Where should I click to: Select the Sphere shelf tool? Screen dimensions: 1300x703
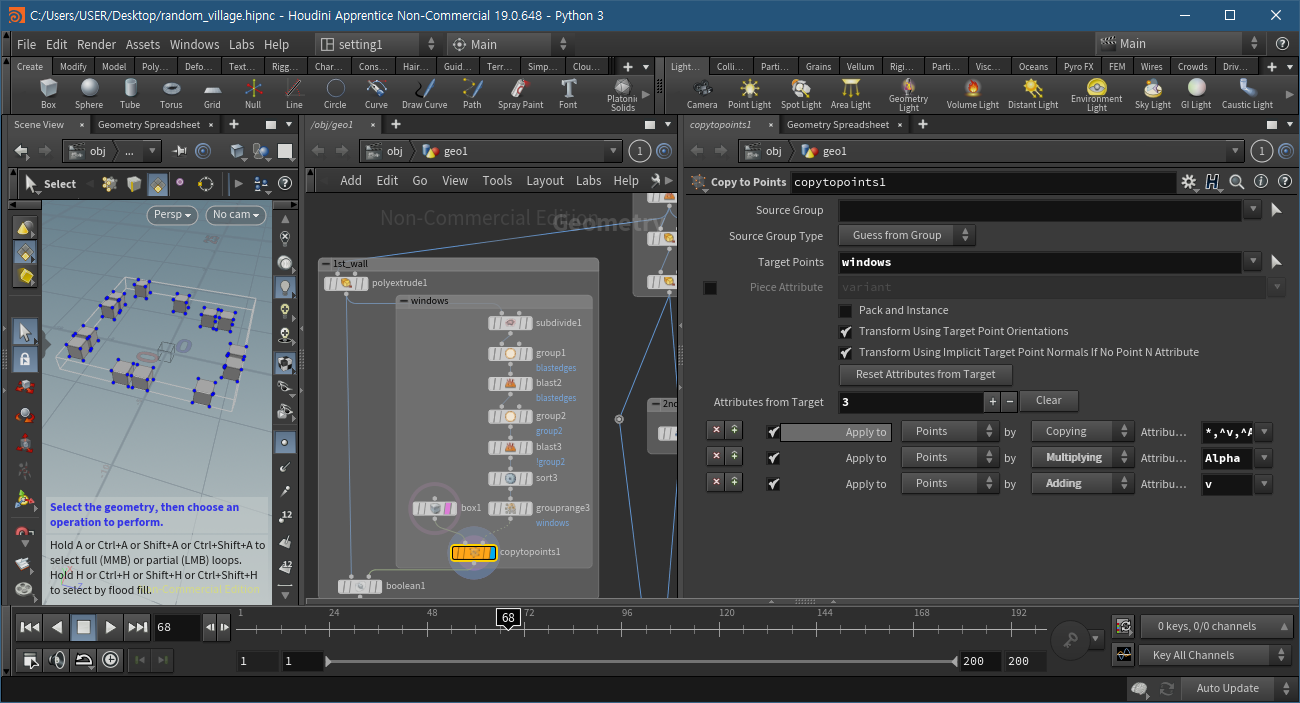point(89,94)
